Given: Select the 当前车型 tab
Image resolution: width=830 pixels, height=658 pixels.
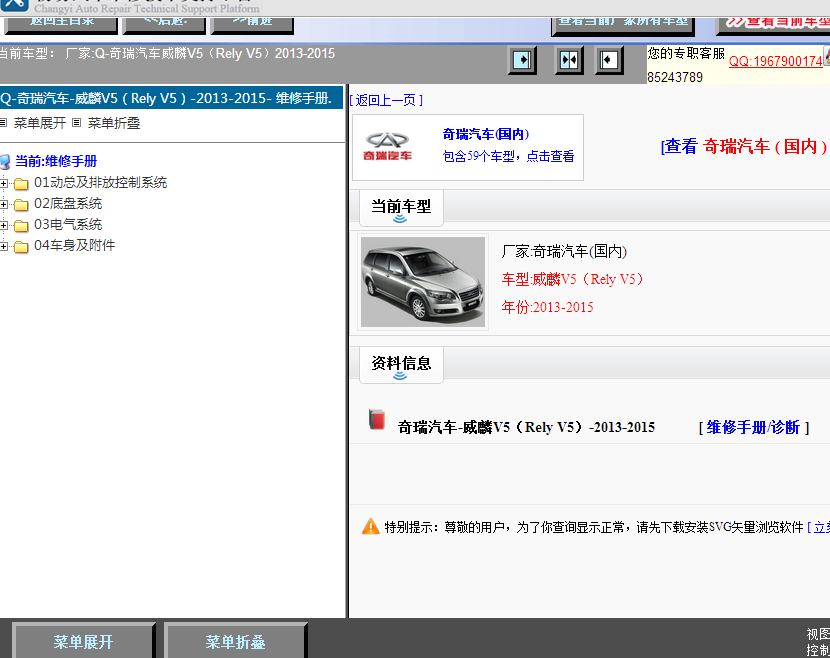Looking at the screenshot, I should pyautogui.click(x=401, y=208).
